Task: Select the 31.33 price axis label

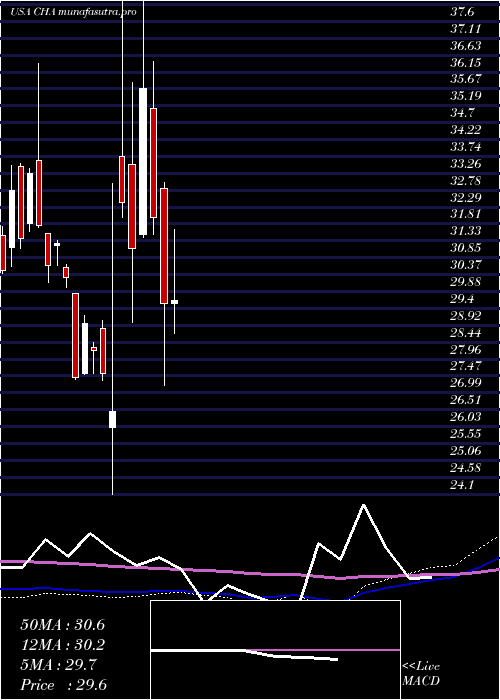Action: pos(466,231)
